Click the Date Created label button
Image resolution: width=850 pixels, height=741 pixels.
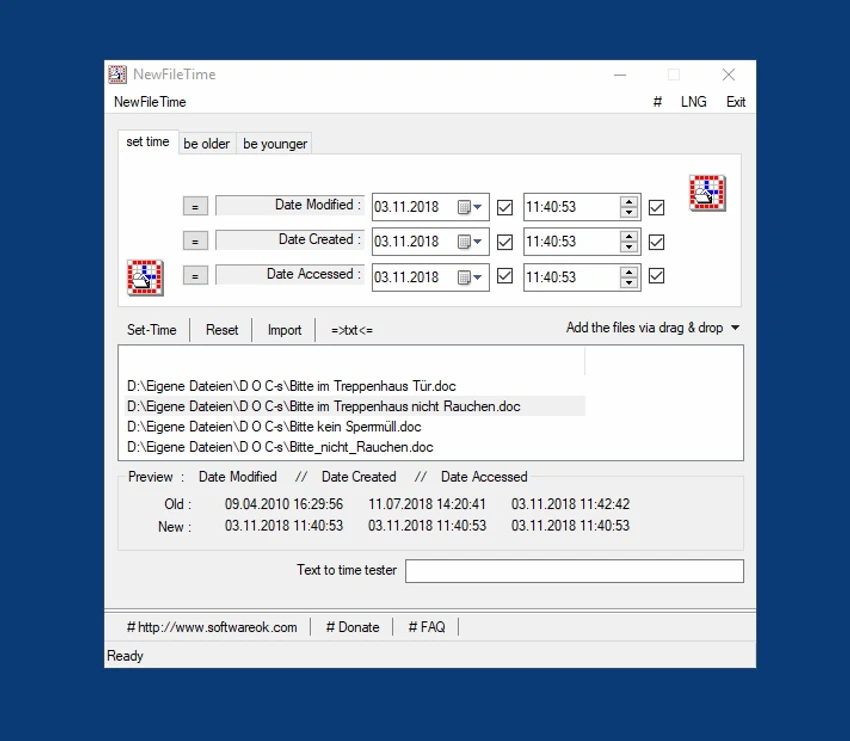pos(290,240)
